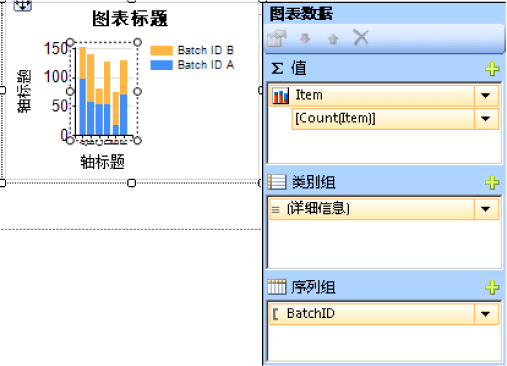The width and height of the screenshot is (507, 366).
Task: Open the BatchID dropdown arrow
Action: coord(486,314)
